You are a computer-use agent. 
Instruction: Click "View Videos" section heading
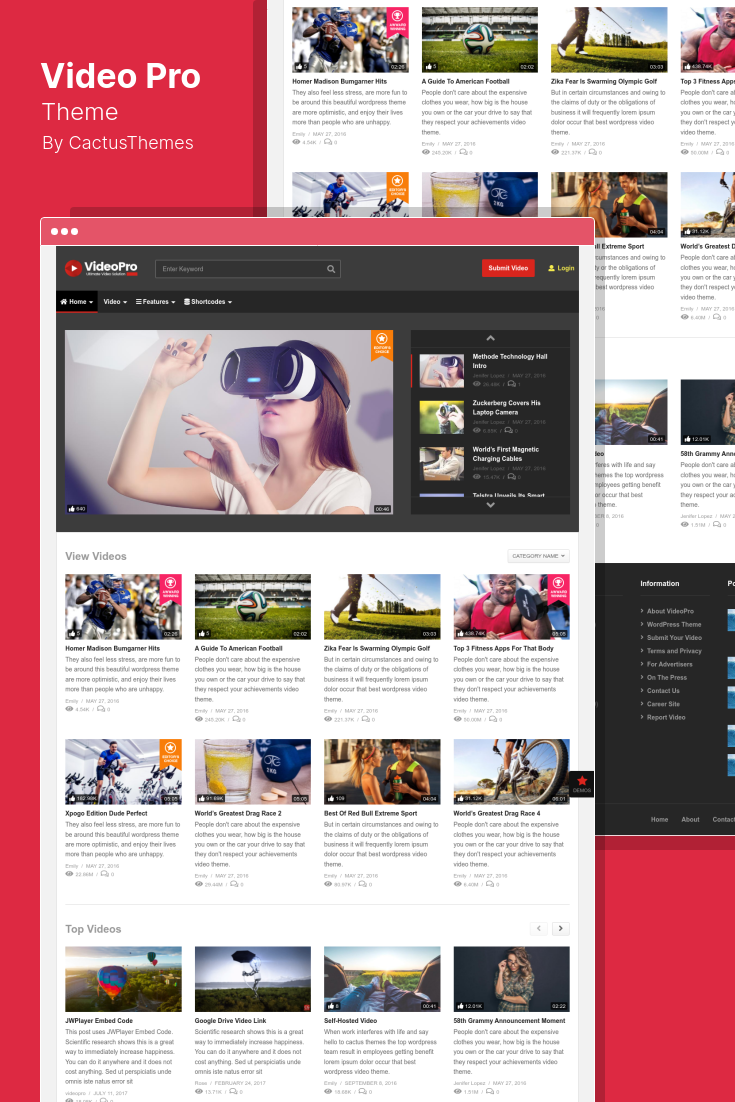(x=96, y=556)
